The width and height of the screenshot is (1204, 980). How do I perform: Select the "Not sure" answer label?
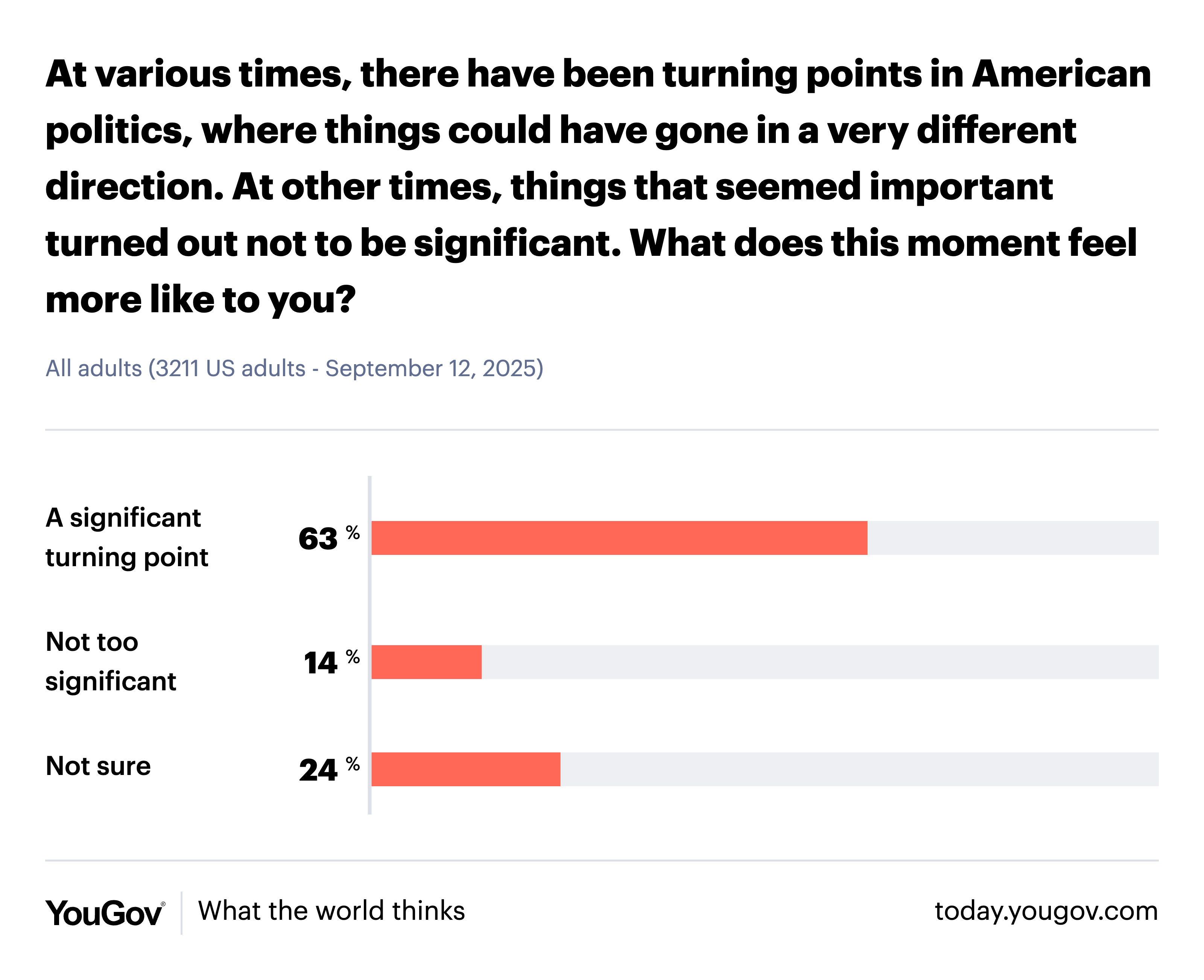98,767
